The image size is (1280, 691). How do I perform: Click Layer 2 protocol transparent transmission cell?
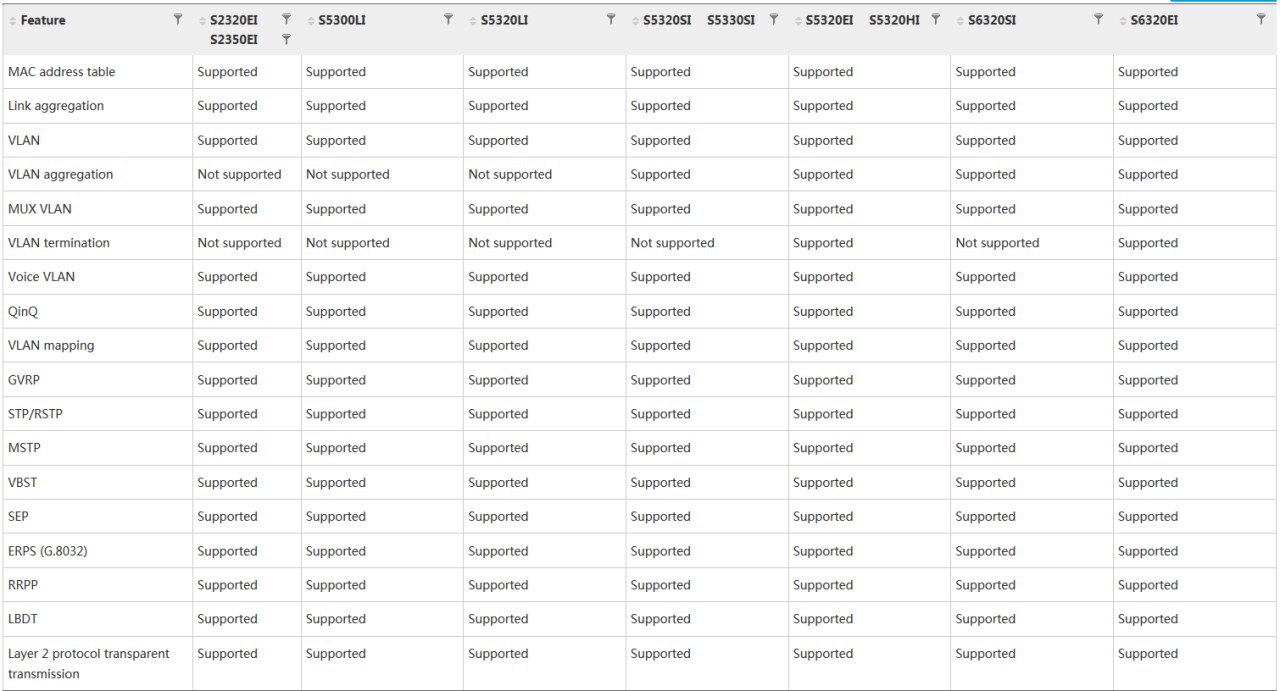point(89,663)
